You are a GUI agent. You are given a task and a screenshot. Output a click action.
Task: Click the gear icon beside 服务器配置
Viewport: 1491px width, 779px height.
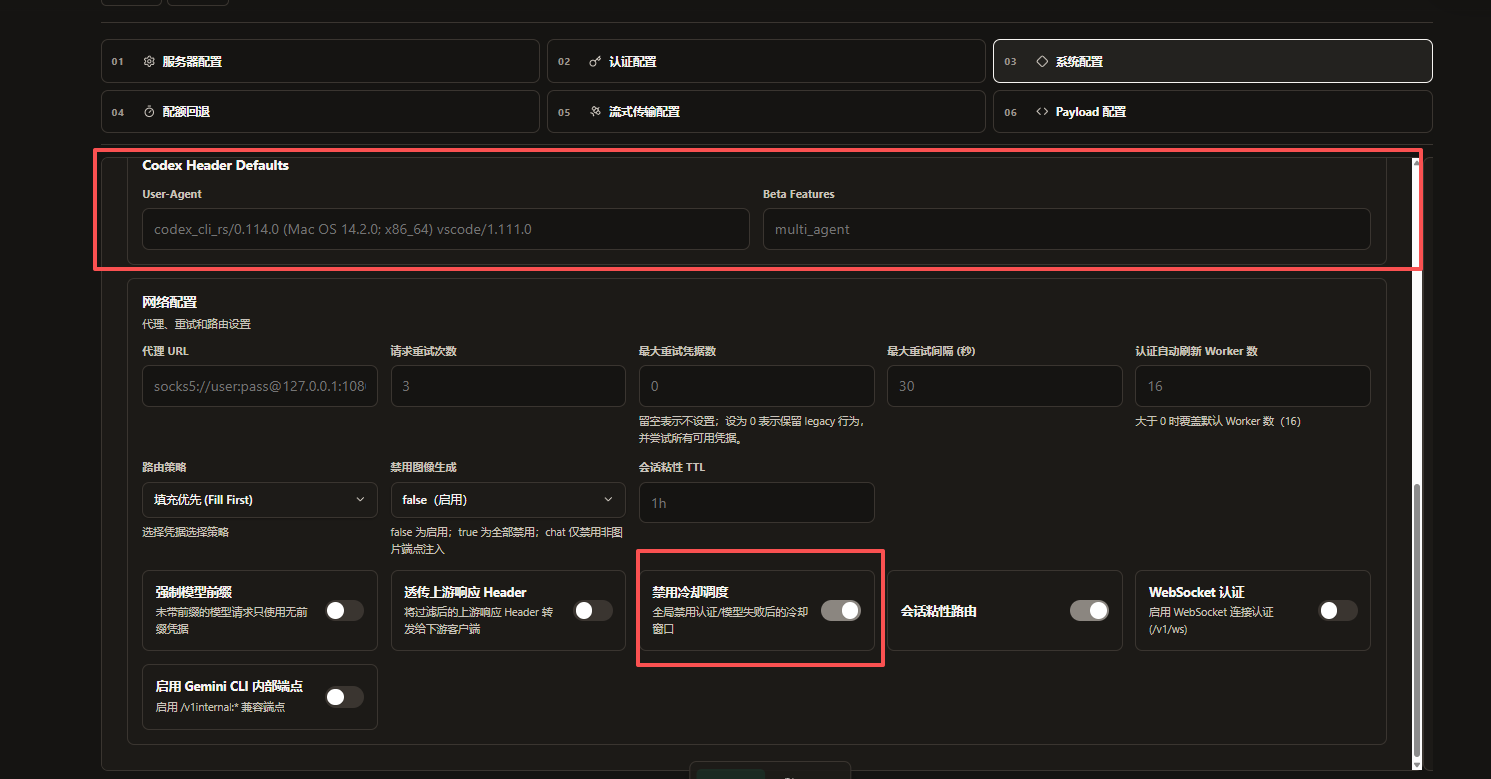click(x=149, y=61)
